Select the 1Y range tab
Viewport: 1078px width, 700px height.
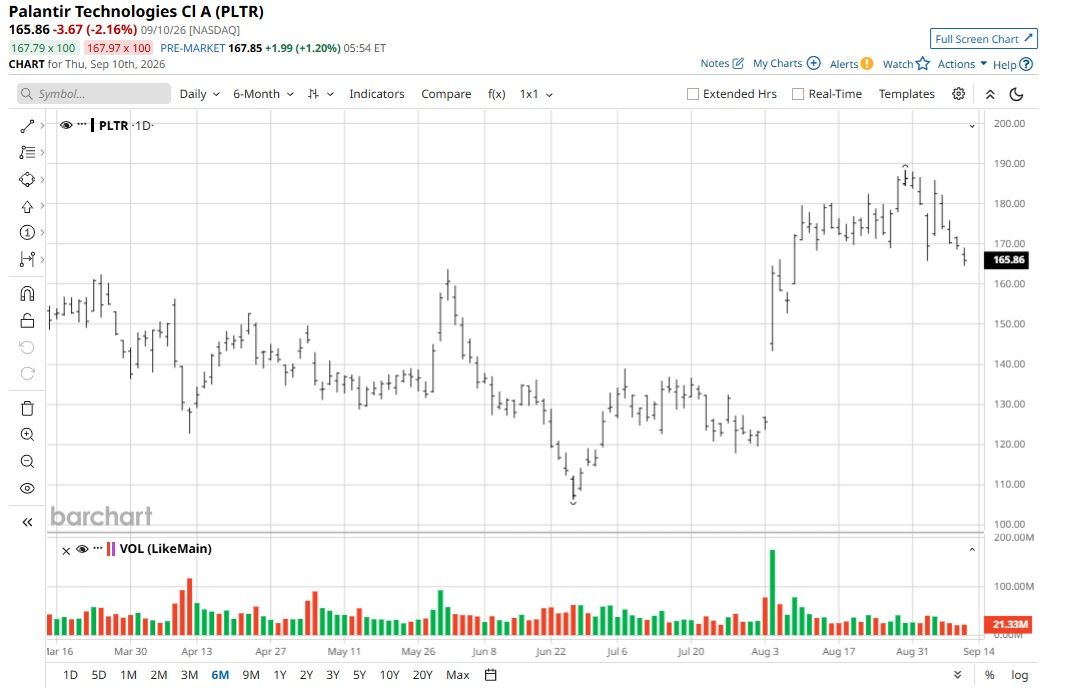[x=280, y=675]
